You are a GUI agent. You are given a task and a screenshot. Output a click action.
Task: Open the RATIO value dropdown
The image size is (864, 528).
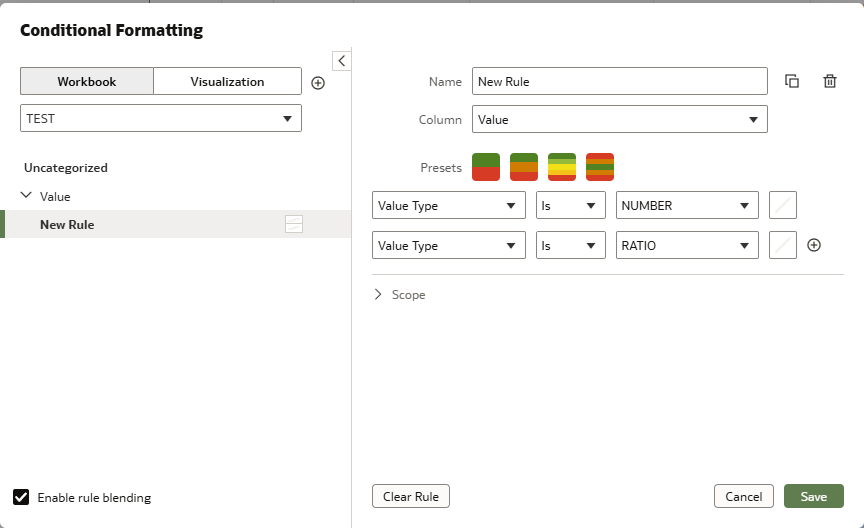(x=687, y=245)
